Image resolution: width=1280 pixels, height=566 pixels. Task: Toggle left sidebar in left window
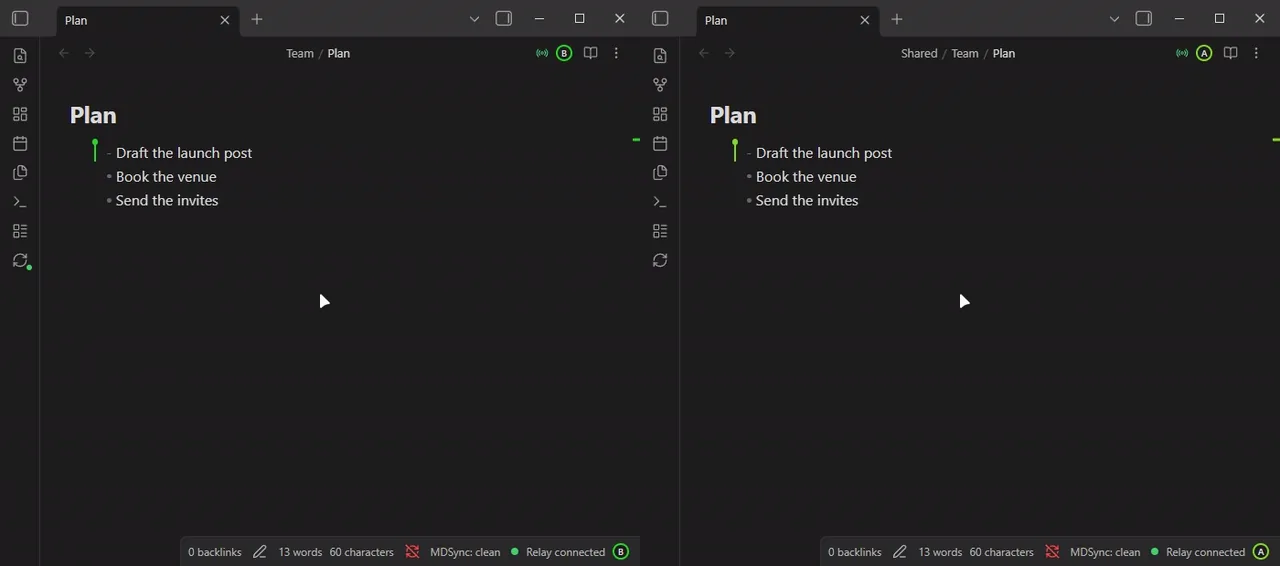(x=20, y=19)
